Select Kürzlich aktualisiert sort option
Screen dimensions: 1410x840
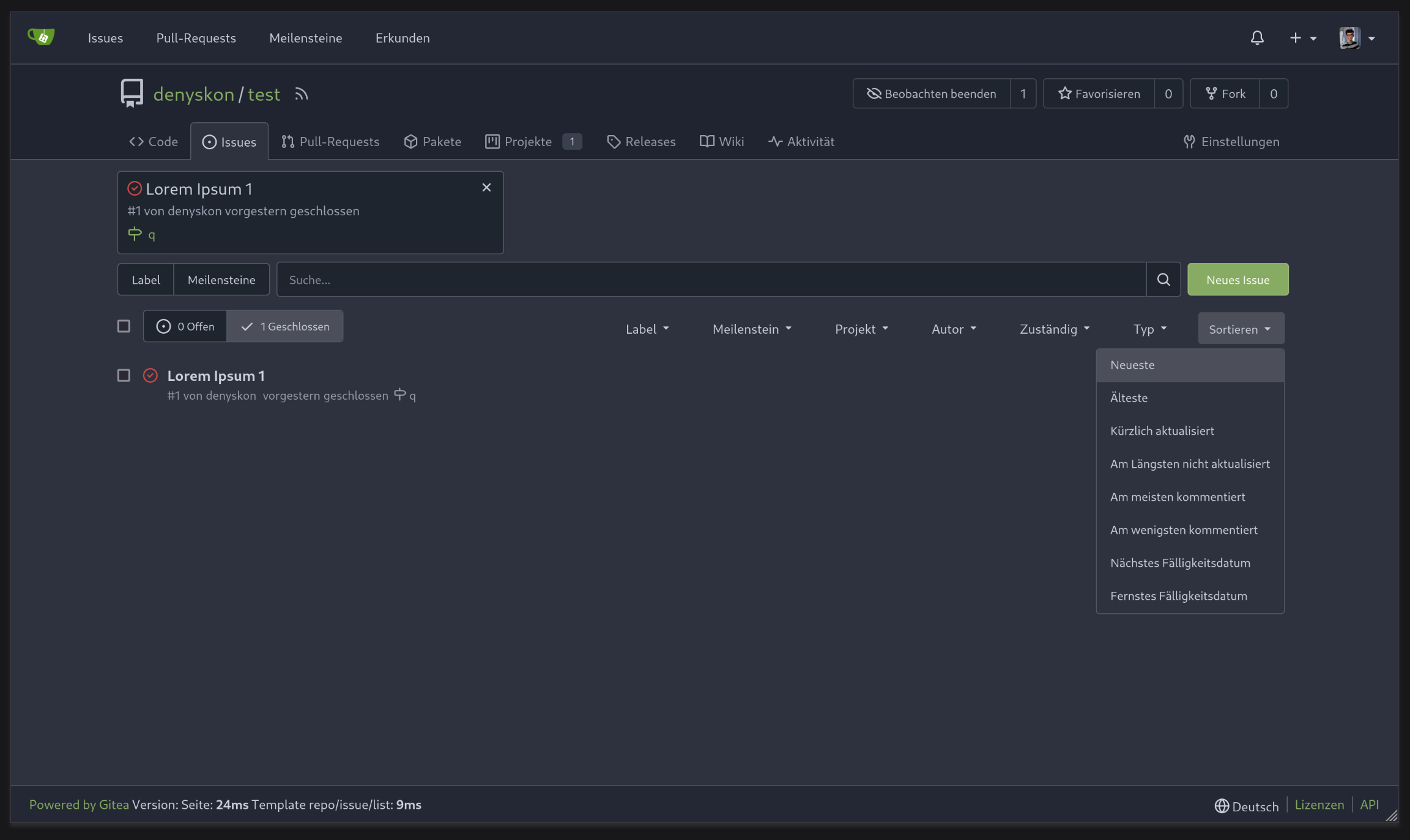[1190, 431]
